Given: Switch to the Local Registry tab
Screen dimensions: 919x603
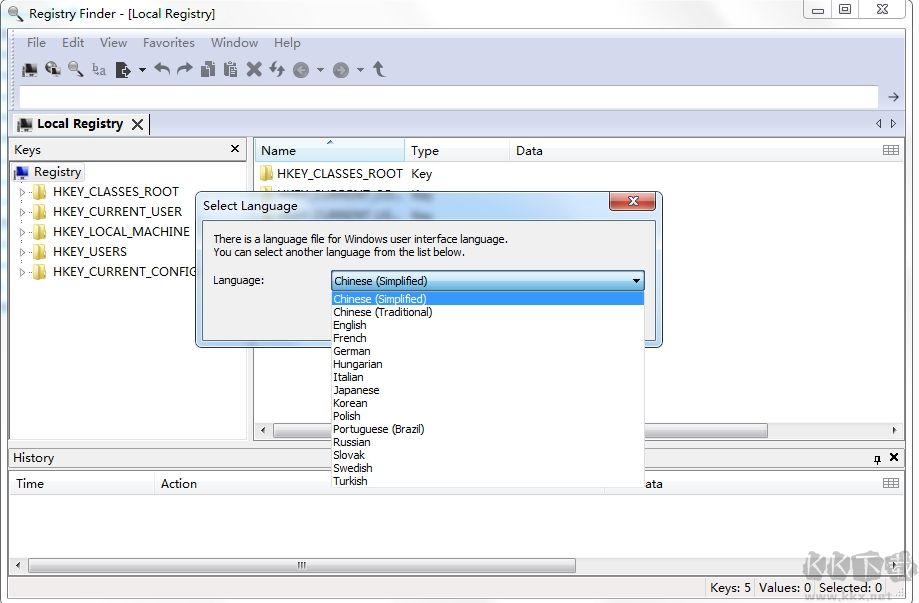Looking at the screenshot, I should coord(80,123).
